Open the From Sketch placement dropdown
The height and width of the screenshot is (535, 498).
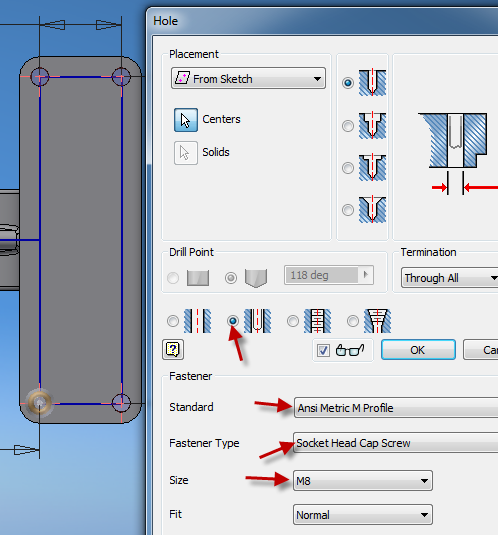[248, 78]
